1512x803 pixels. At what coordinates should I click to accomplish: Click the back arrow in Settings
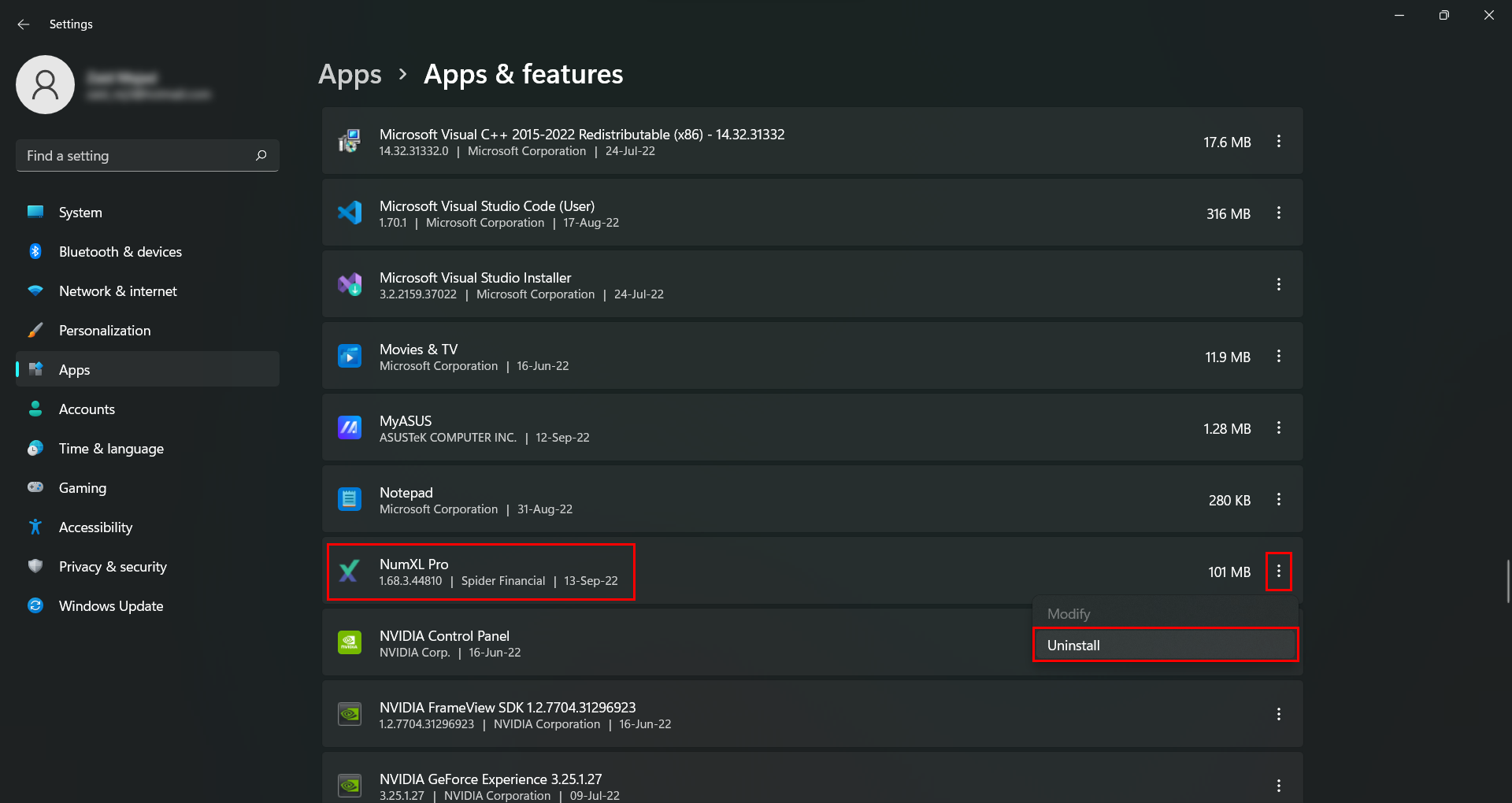(24, 24)
